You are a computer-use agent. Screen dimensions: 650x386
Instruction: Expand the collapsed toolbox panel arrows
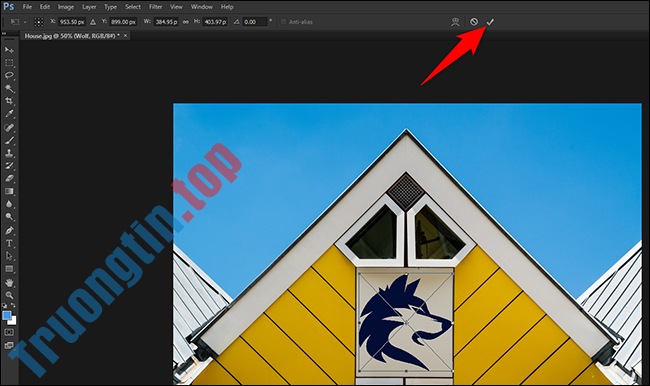(4, 34)
